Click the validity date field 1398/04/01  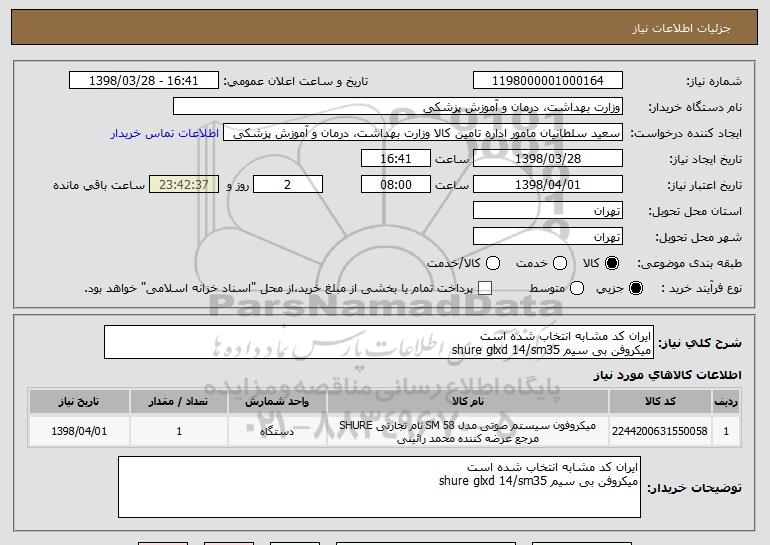click(x=548, y=185)
